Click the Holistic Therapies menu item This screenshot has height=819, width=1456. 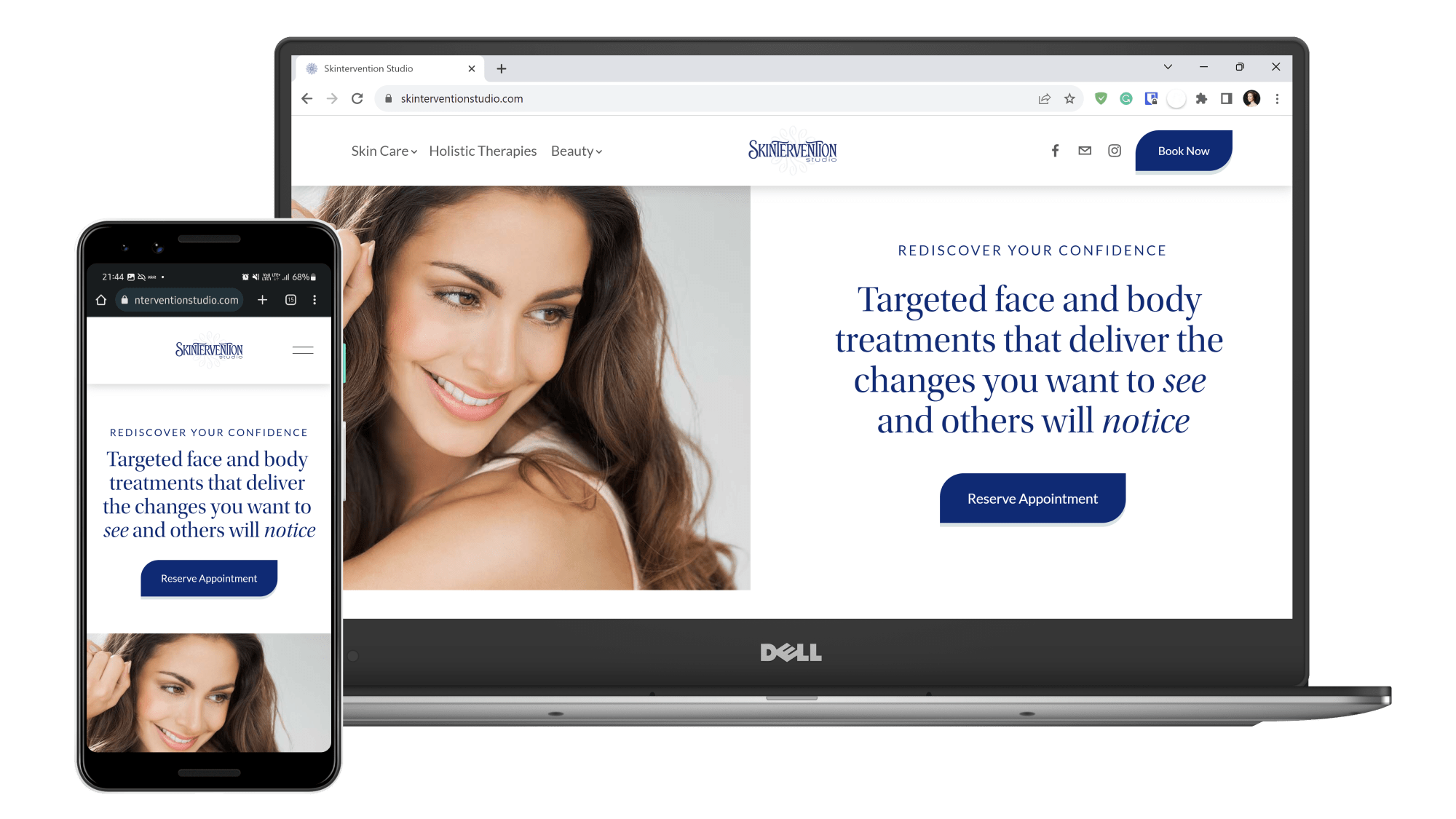tap(483, 151)
